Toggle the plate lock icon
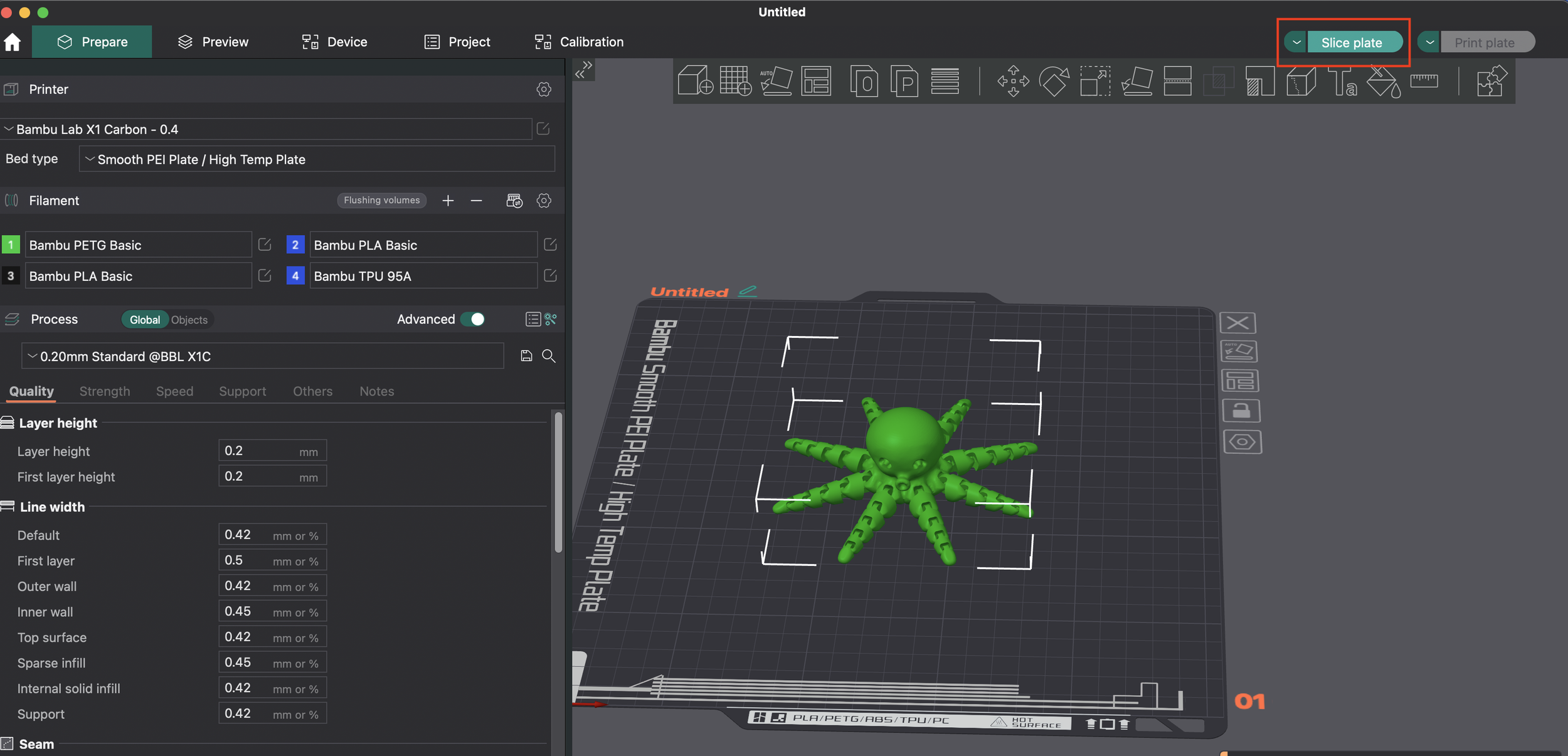This screenshot has height=756, width=1568. click(1241, 411)
